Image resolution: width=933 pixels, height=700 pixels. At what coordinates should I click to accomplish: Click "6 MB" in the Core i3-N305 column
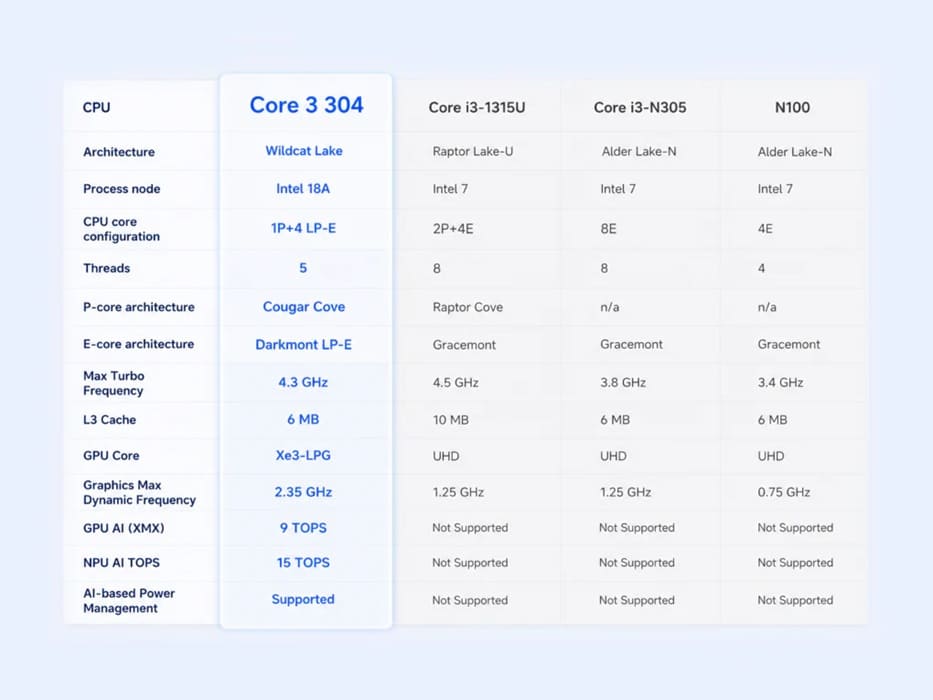tap(615, 420)
